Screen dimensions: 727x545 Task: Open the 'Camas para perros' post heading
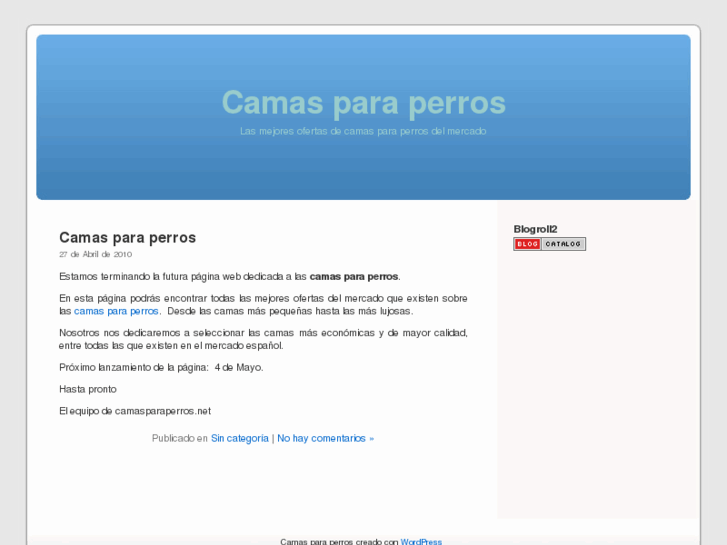point(128,237)
